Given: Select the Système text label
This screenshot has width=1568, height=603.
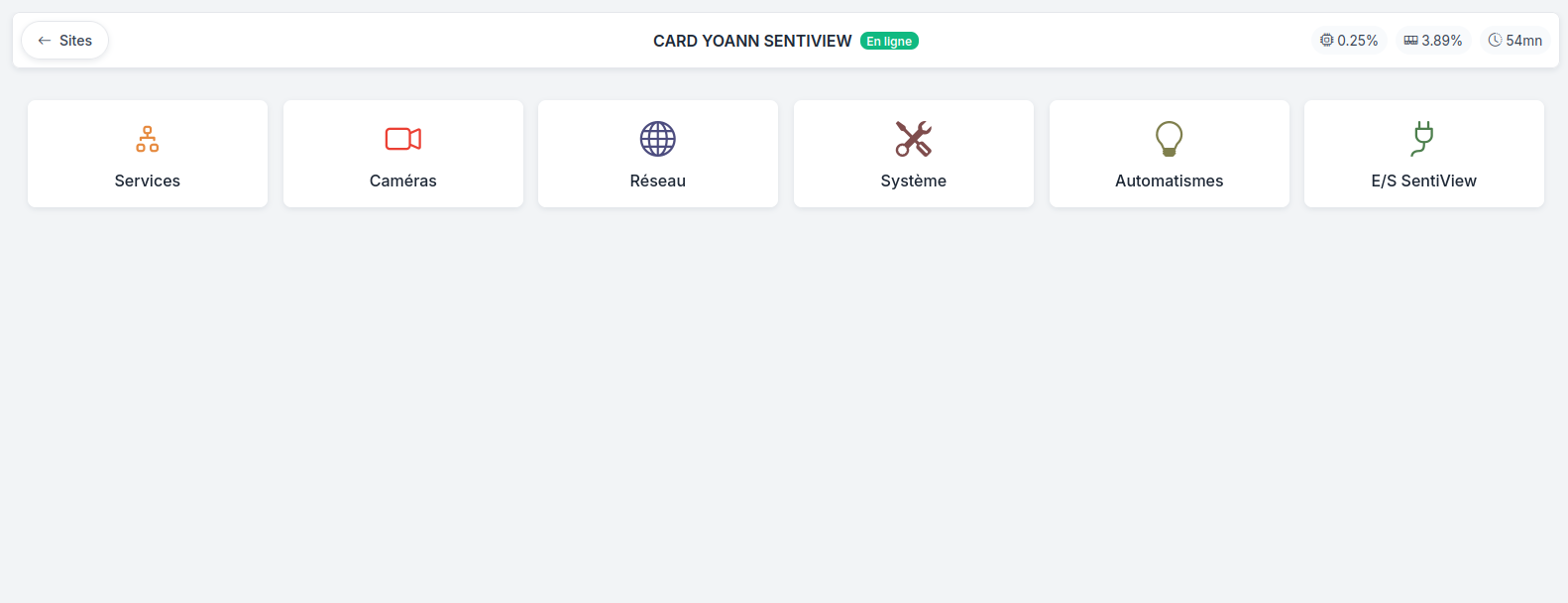Looking at the screenshot, I should point(914,181).
